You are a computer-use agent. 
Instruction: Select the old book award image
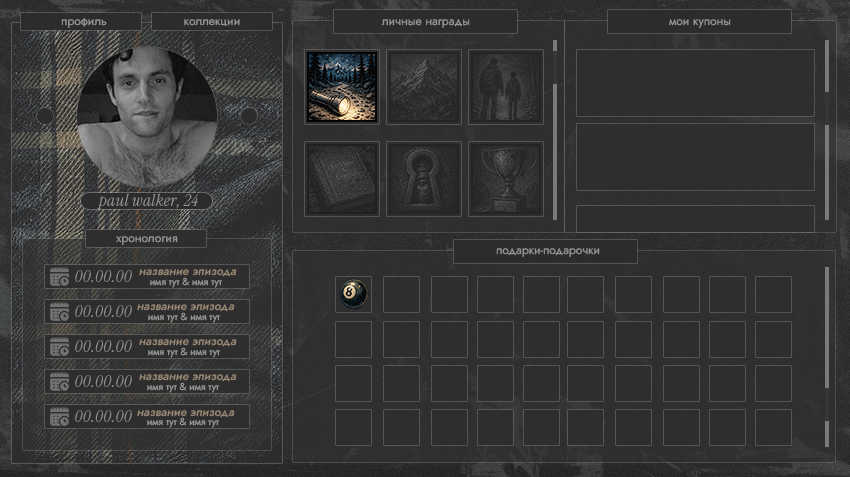click(342, 179)
